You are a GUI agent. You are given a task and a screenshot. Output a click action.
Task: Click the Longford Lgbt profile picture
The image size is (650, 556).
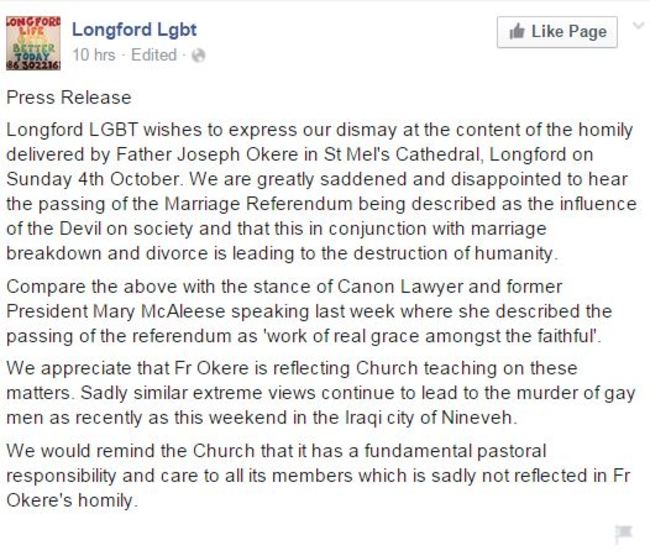click(x=34, y=43)
